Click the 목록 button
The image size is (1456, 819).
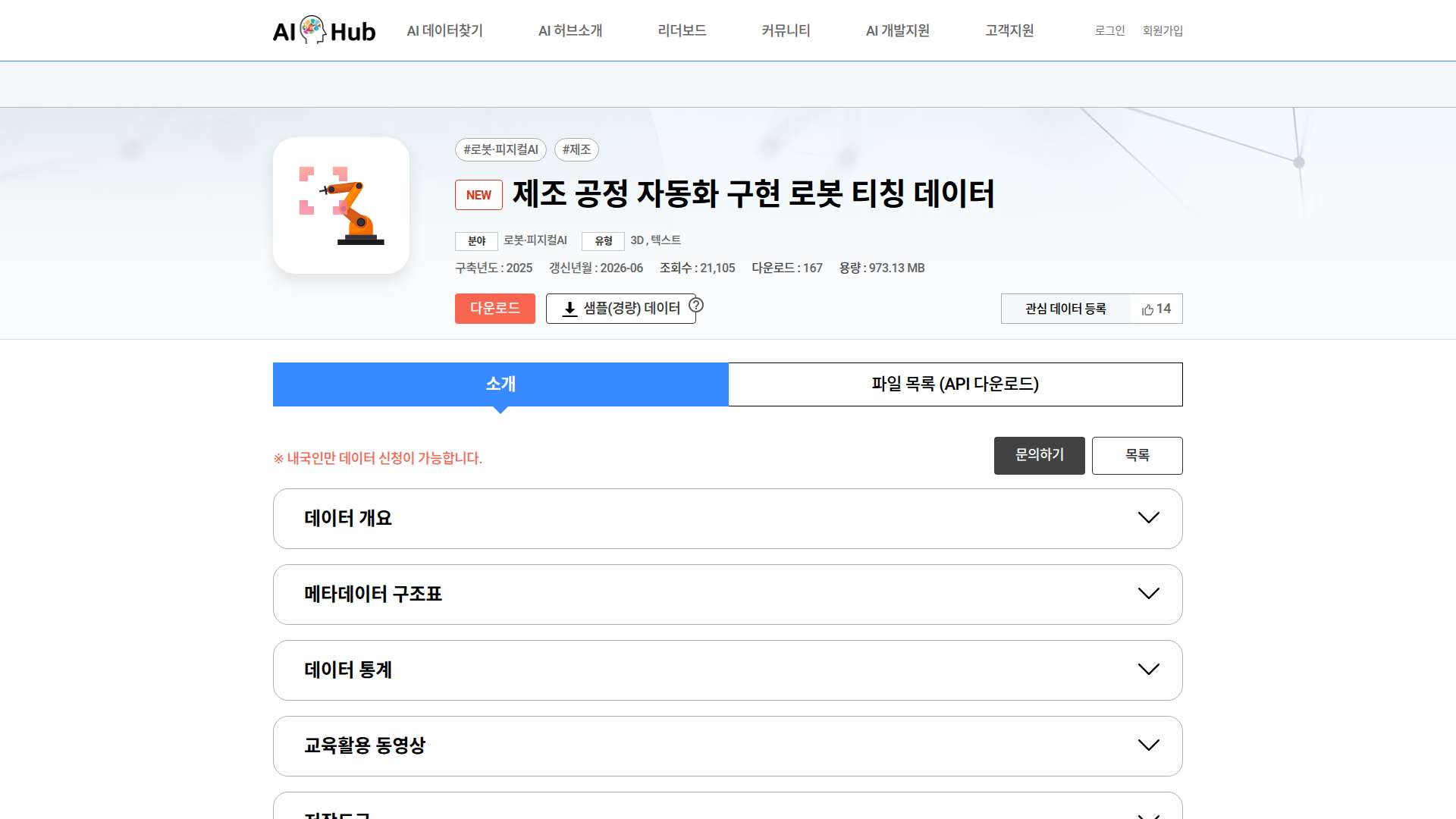(x=1137, y=456)
